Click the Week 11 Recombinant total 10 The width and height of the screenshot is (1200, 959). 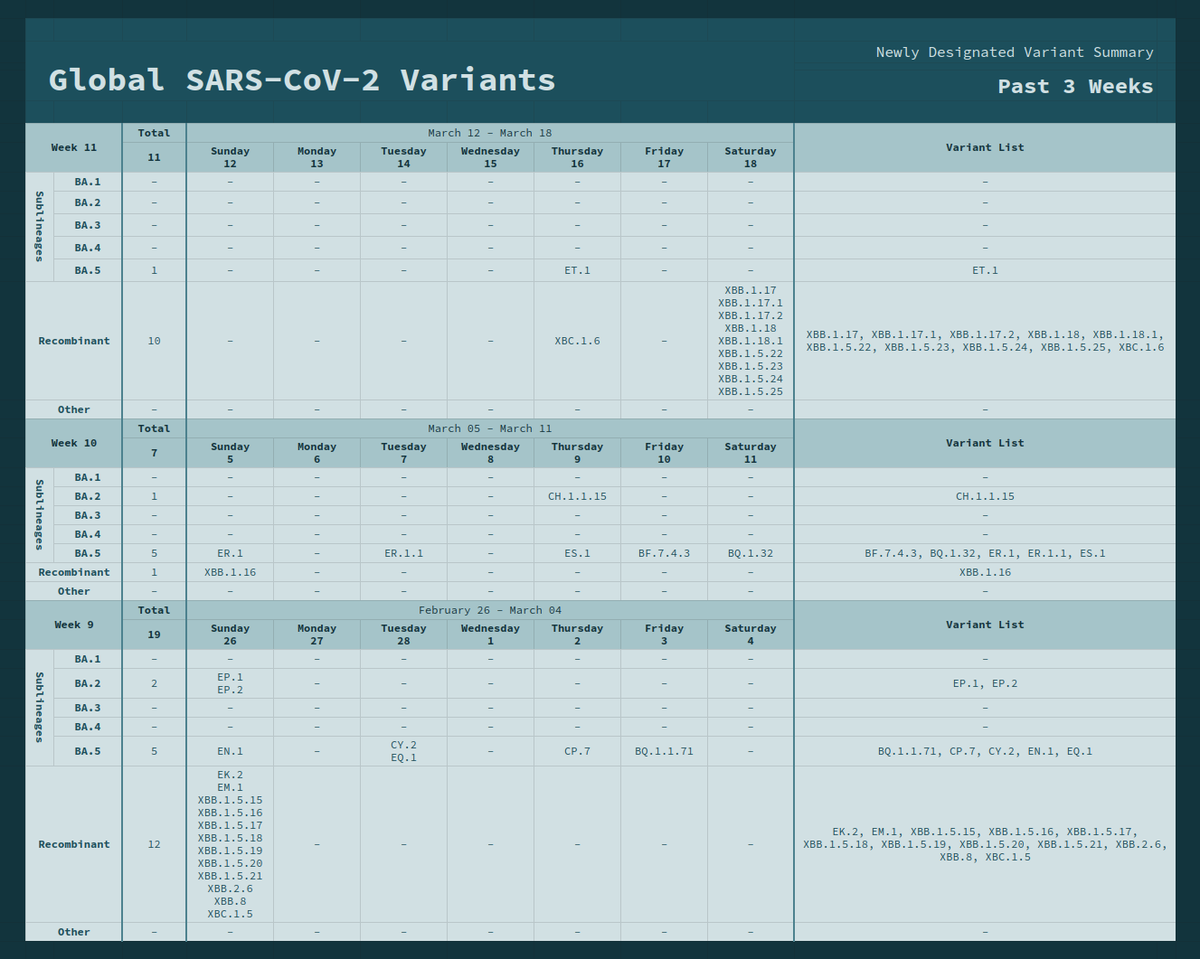tap(154, 341)
